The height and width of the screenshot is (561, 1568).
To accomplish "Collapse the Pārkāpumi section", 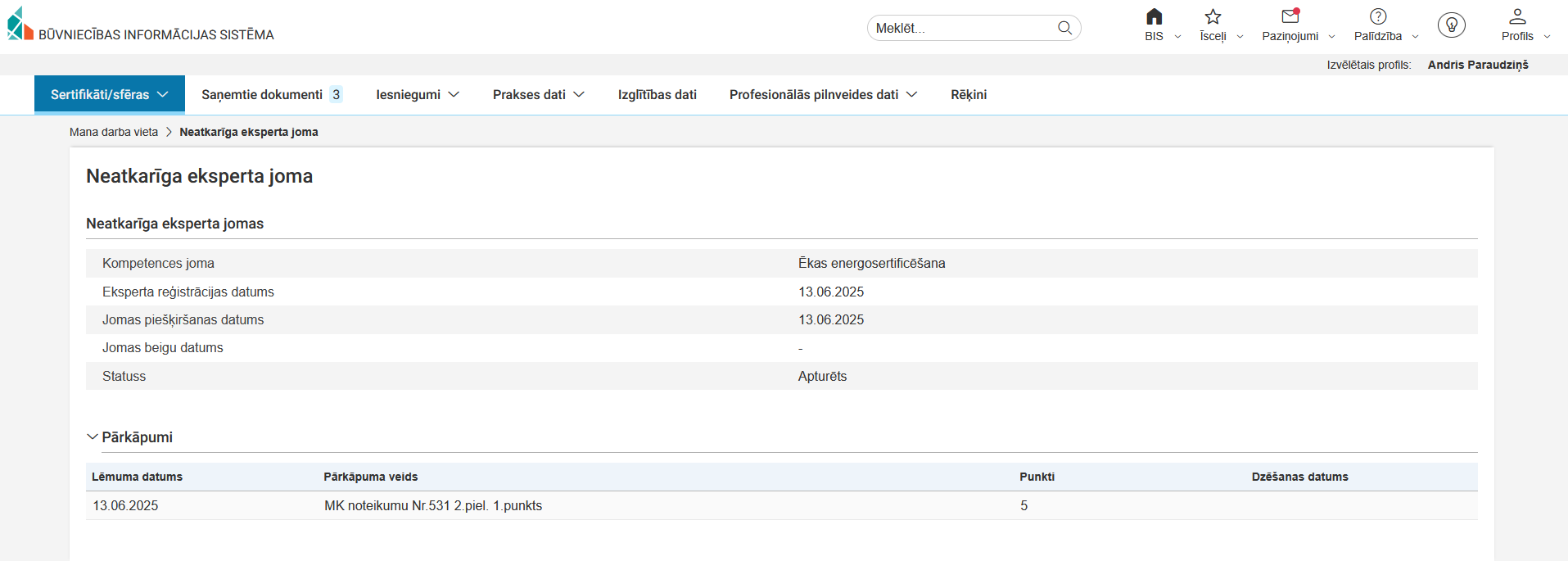I will 93,437.
